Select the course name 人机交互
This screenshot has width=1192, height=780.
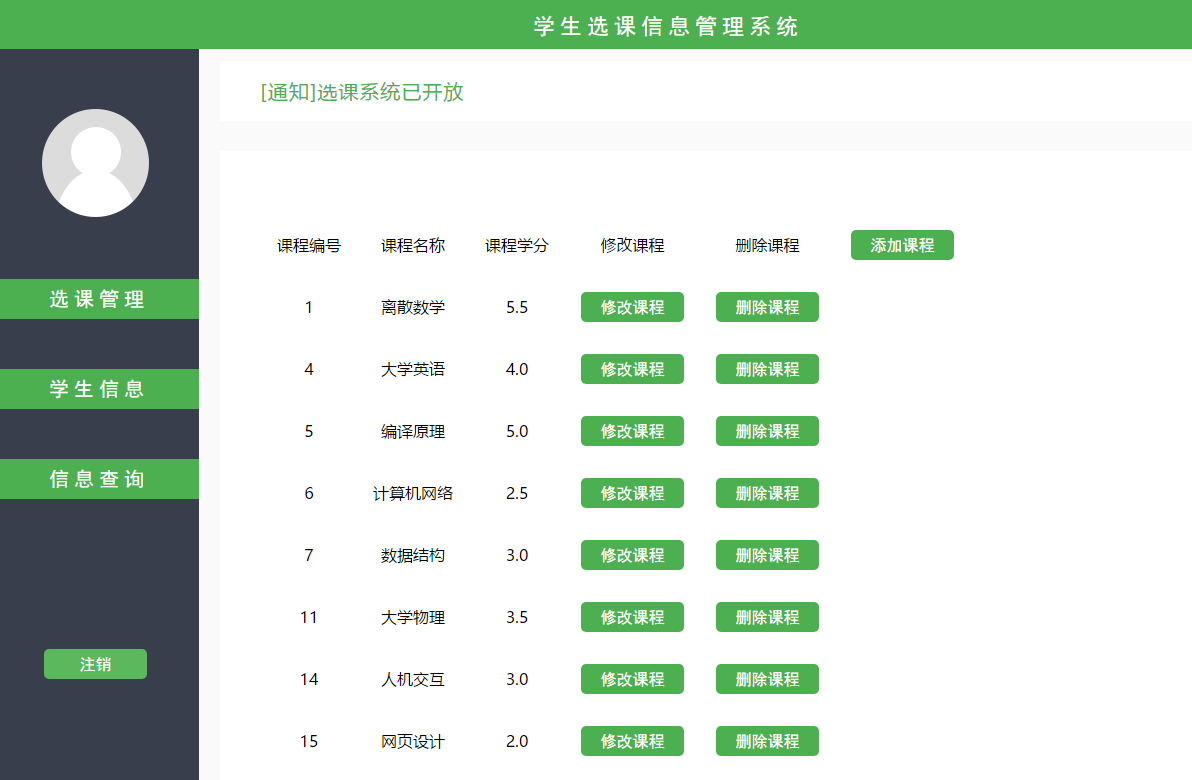click(413, 680)
